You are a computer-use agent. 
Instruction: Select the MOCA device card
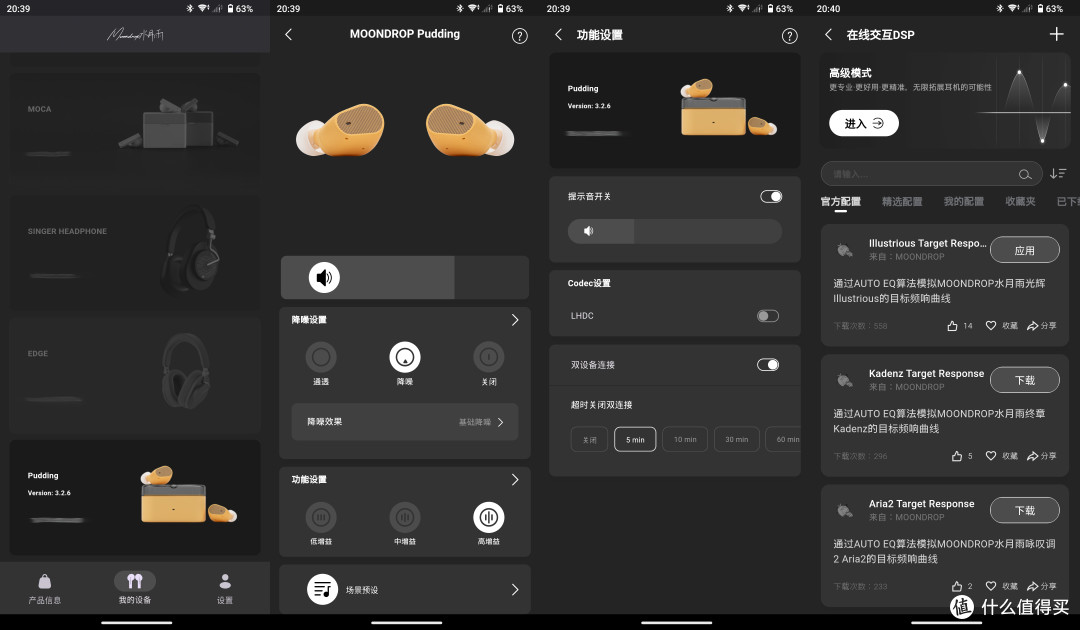135,128
